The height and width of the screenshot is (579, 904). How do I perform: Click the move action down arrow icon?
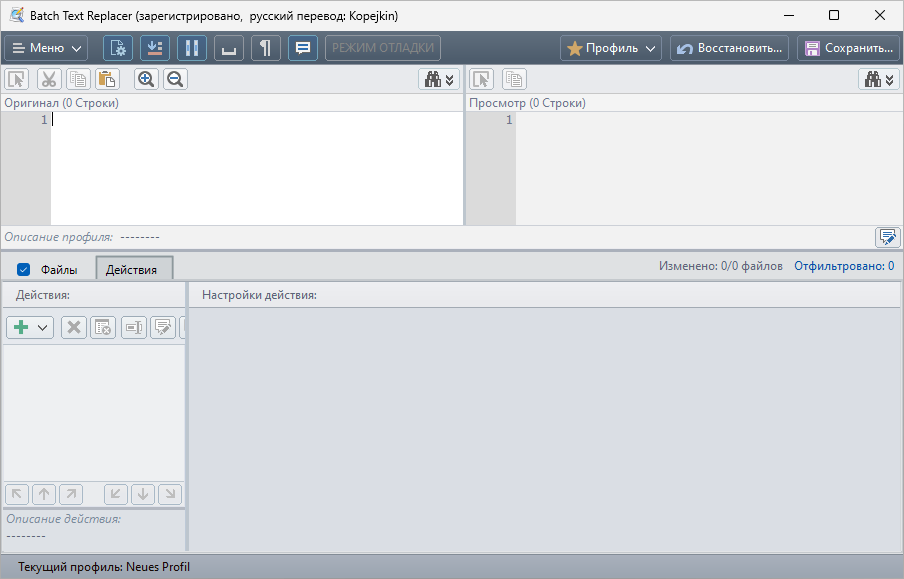point(143,493)
